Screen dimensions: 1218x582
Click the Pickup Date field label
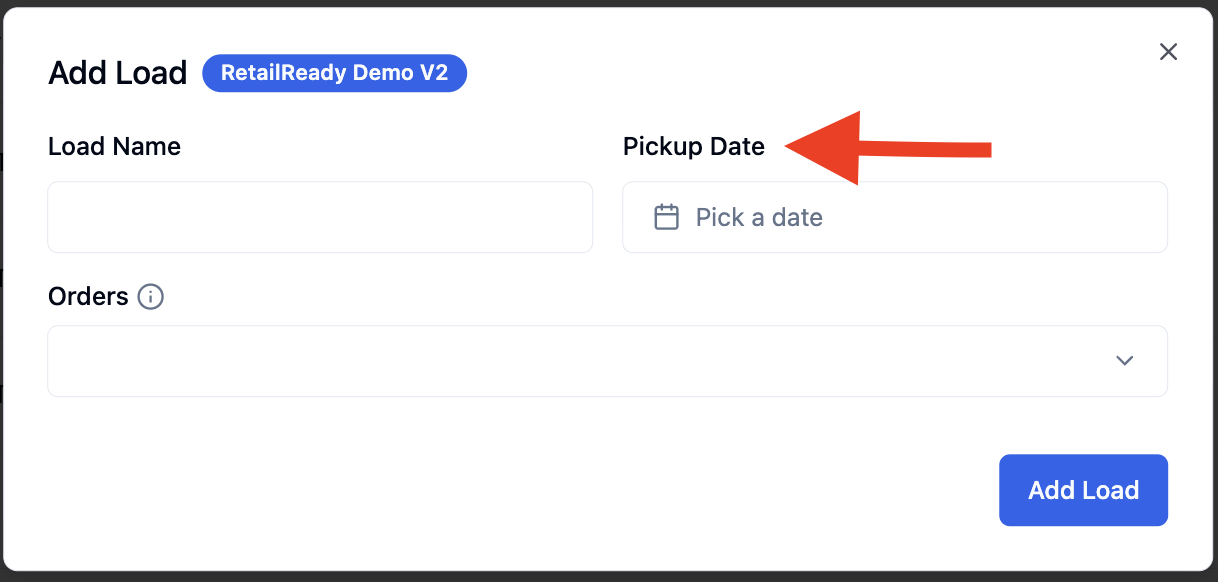click(x=694, y=147)
